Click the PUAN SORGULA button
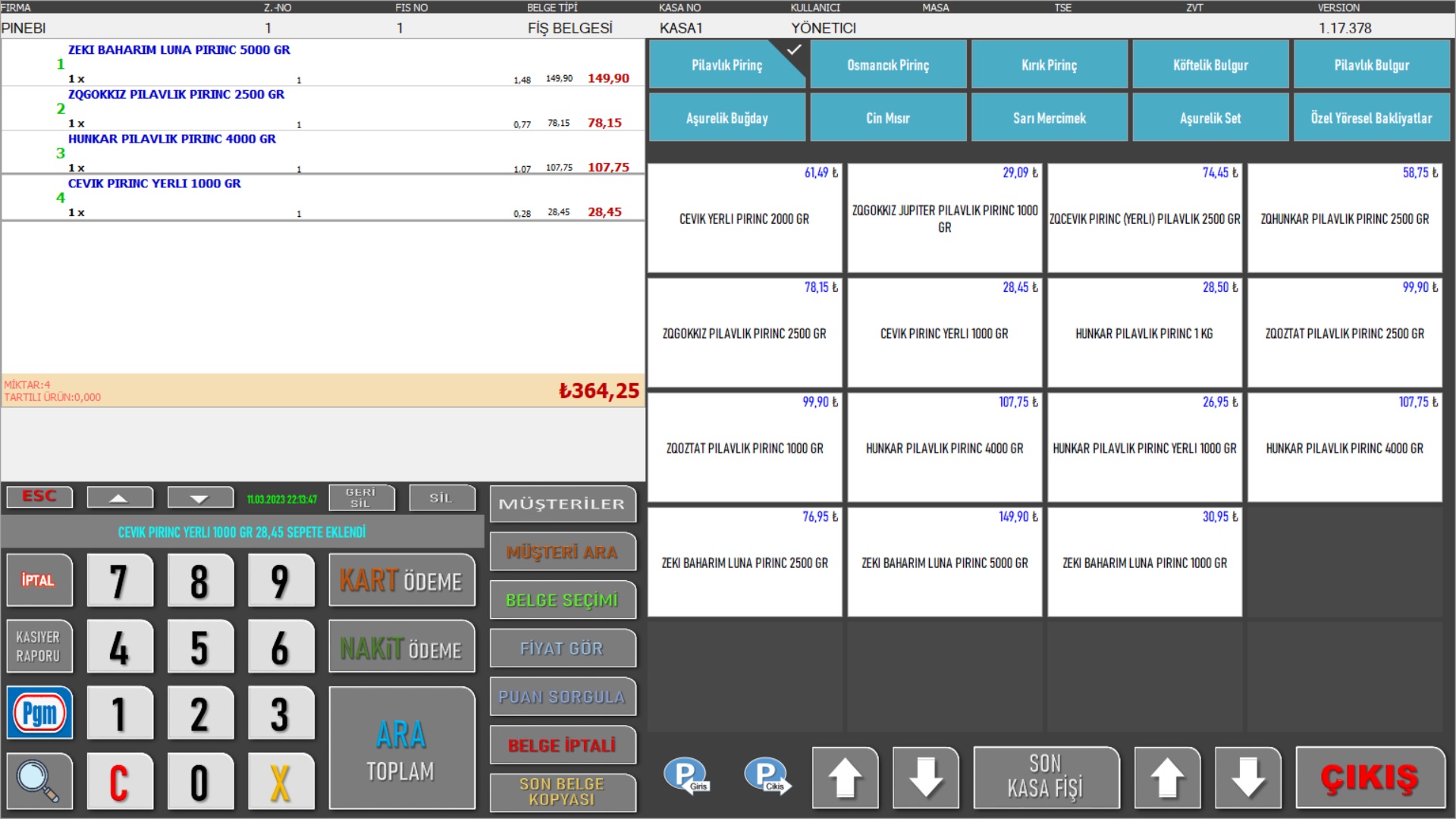The image size is (1456, 819). 562,697
